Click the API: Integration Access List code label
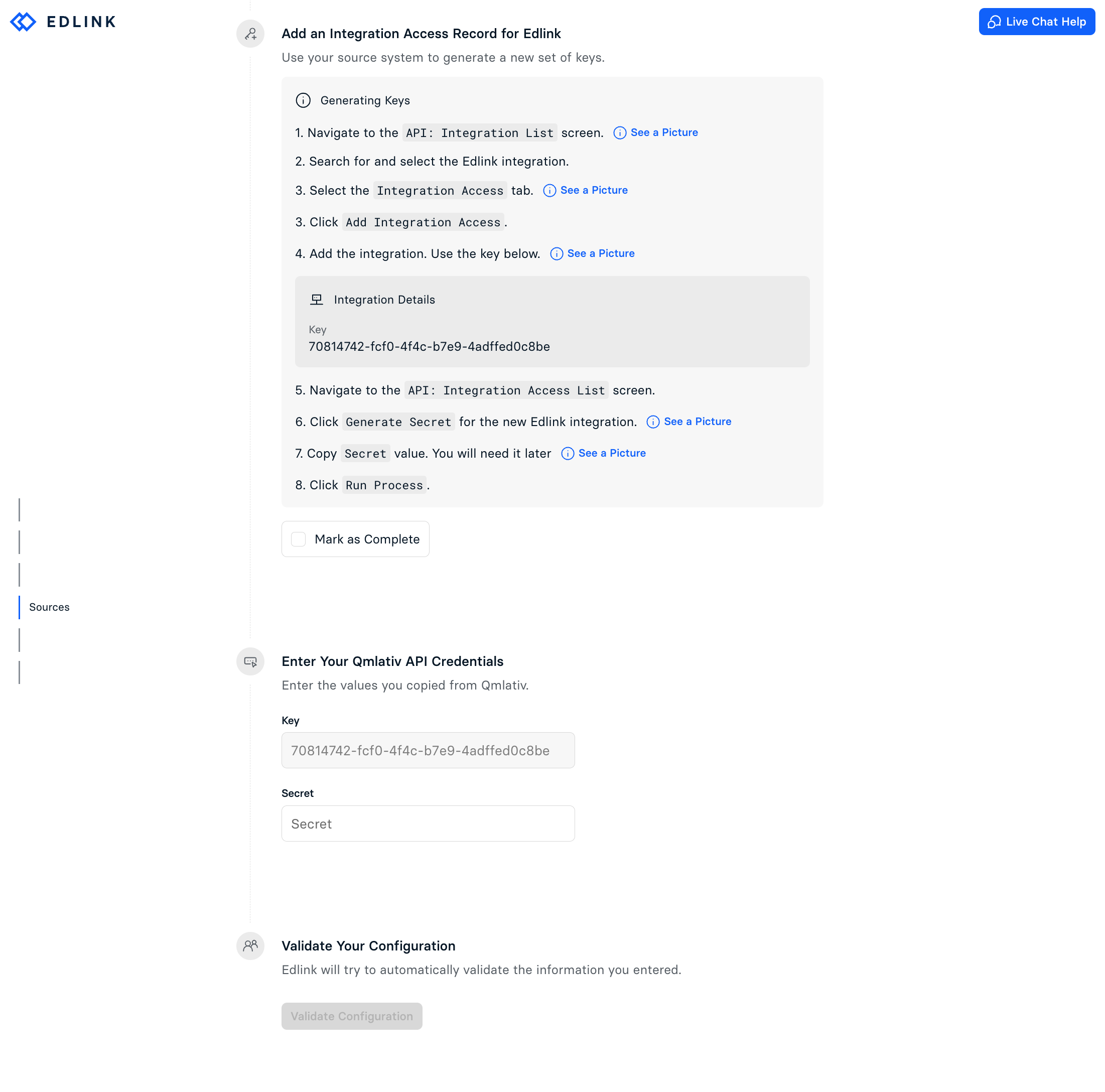The width and height of the screenshot is (1105, 1092). [506, 391]
